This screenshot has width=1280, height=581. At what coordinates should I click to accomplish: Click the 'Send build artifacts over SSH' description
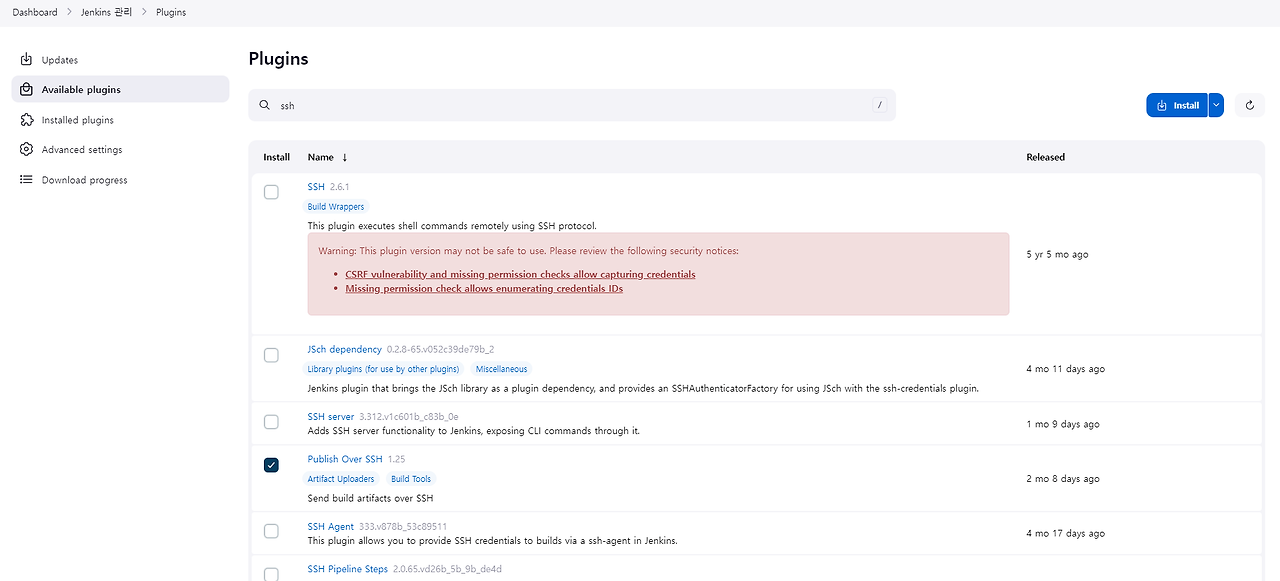tap(370, 498)
